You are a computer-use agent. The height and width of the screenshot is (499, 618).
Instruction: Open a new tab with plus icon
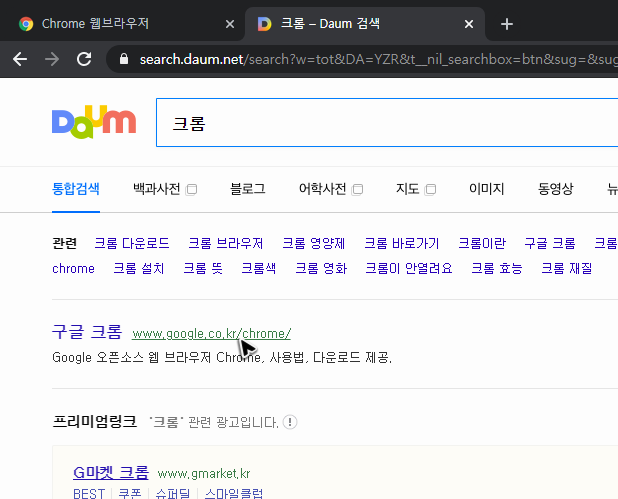[507, 24]
